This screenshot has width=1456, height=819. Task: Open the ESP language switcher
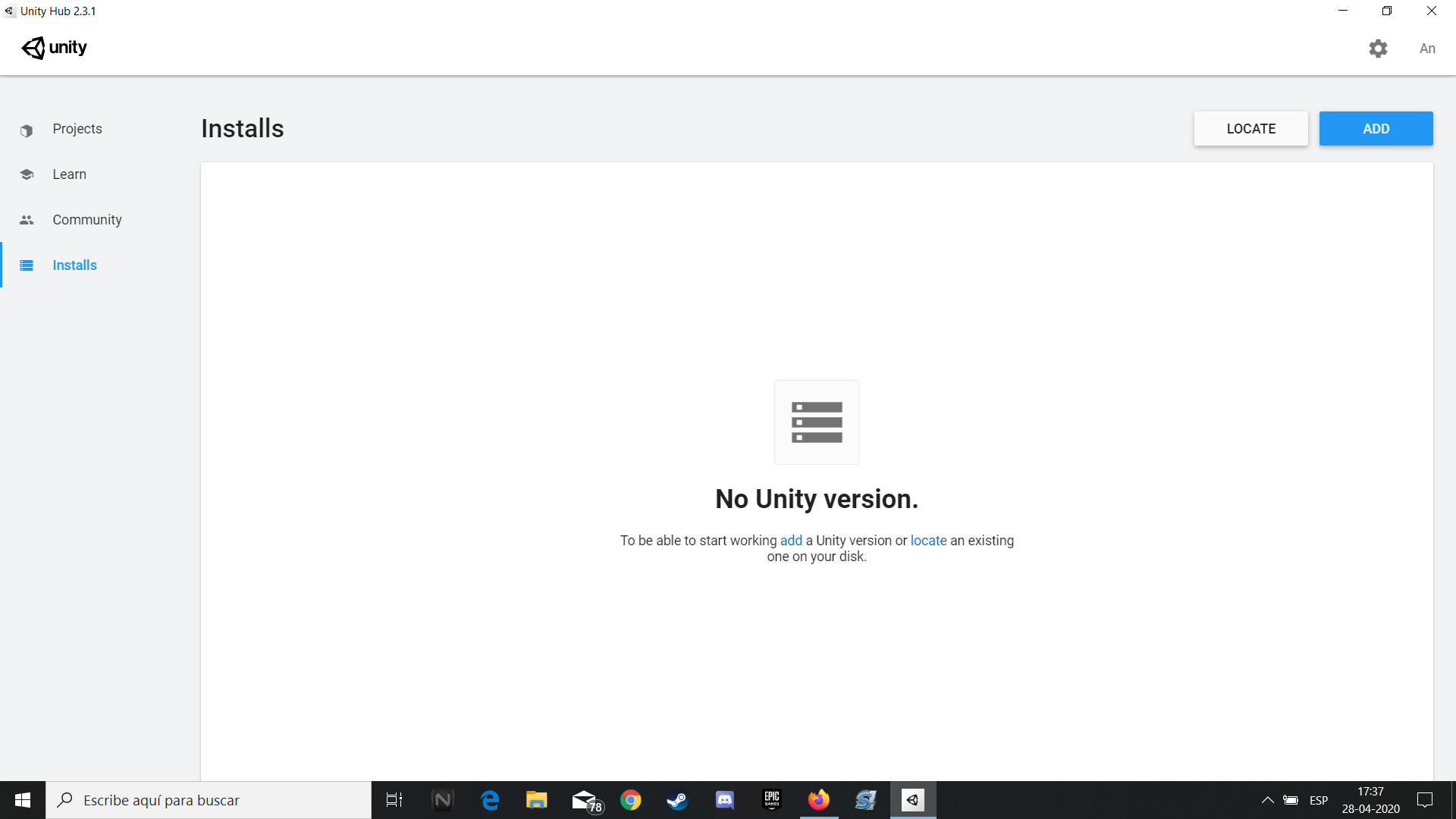pos(1319,799)
